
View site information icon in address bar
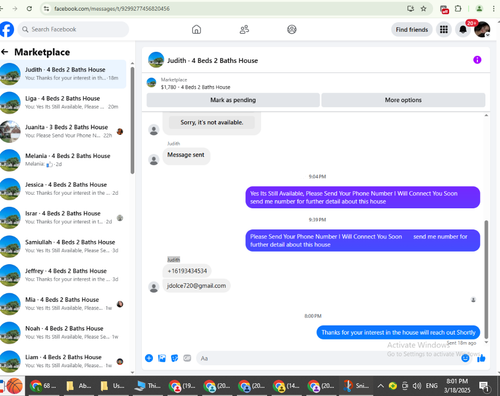tap(46, 9)
